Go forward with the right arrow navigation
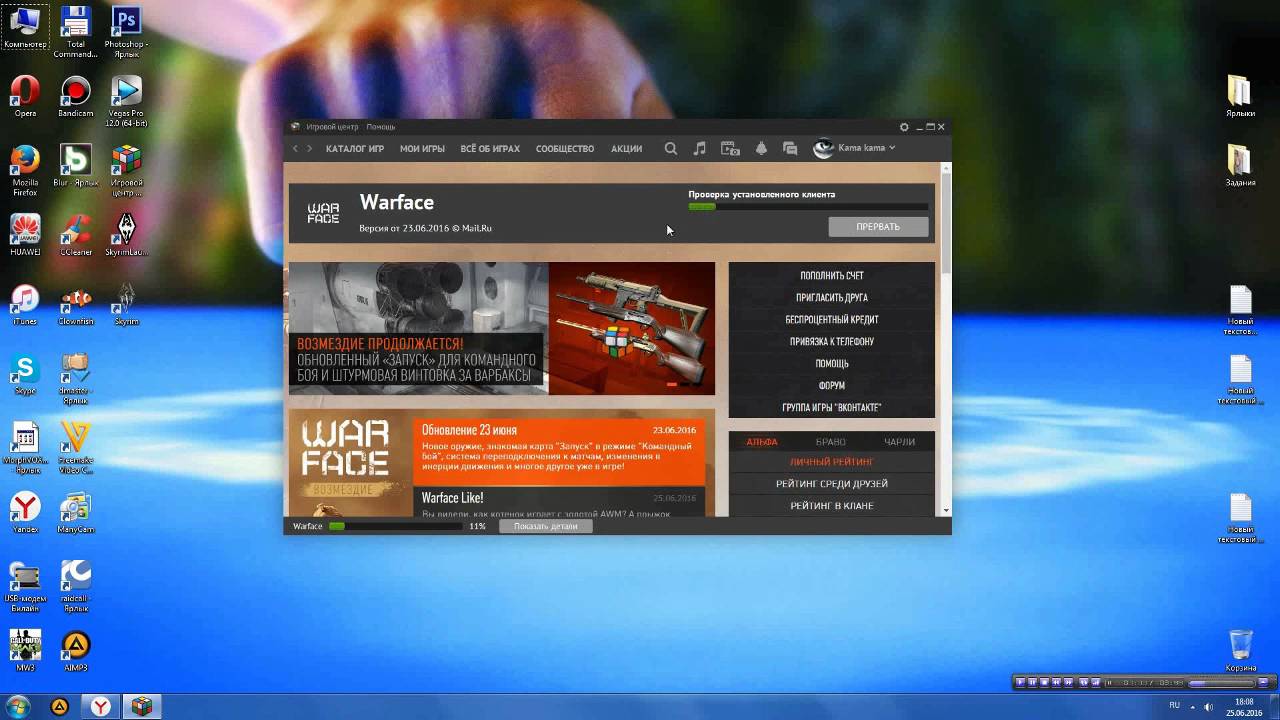 pos(309,148)
